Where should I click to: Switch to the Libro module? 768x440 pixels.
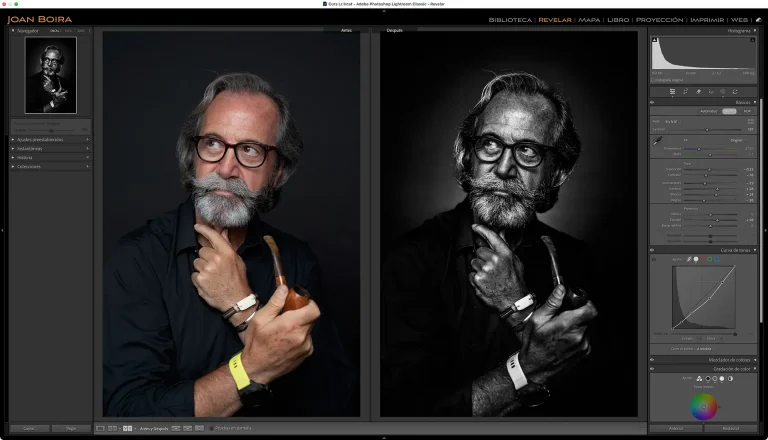[x=618, y=20]
